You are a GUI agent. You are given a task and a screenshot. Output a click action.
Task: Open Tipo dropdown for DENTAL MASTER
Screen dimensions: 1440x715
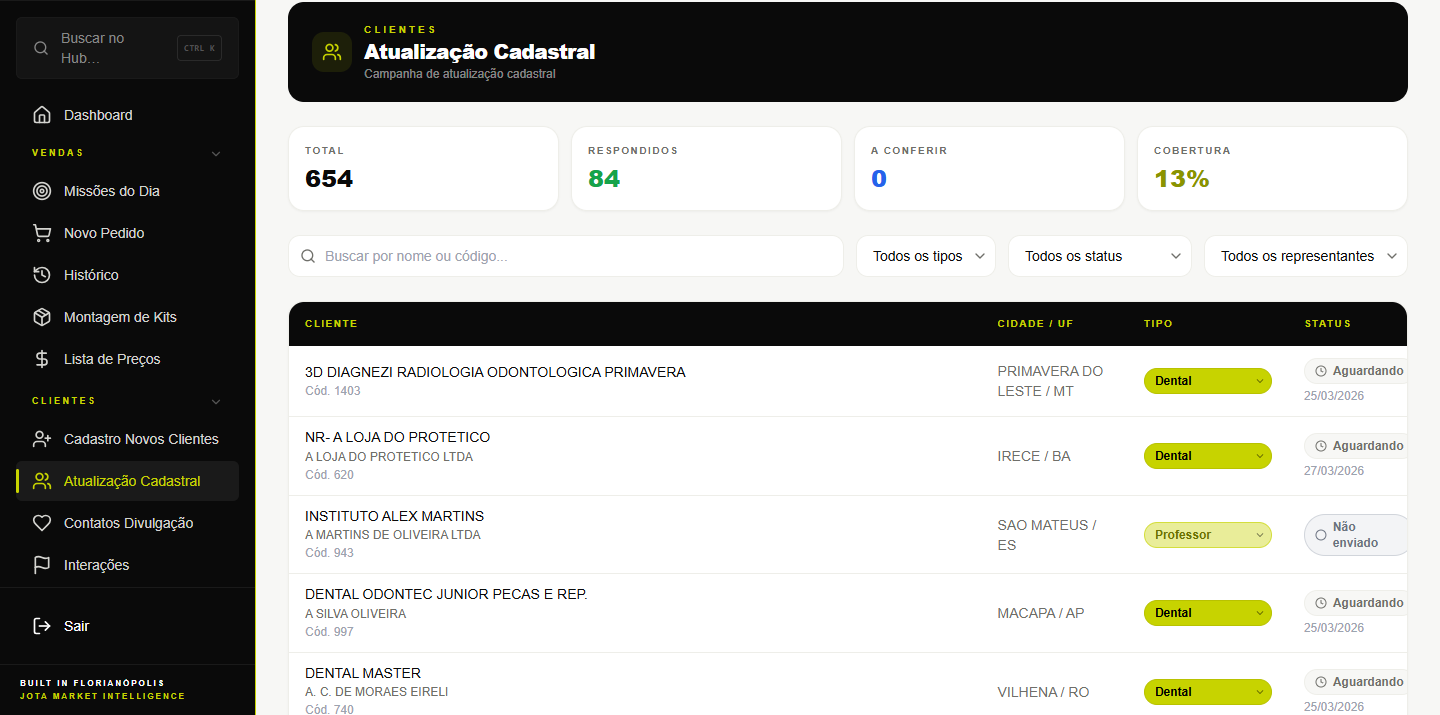tap(1208, 692)
